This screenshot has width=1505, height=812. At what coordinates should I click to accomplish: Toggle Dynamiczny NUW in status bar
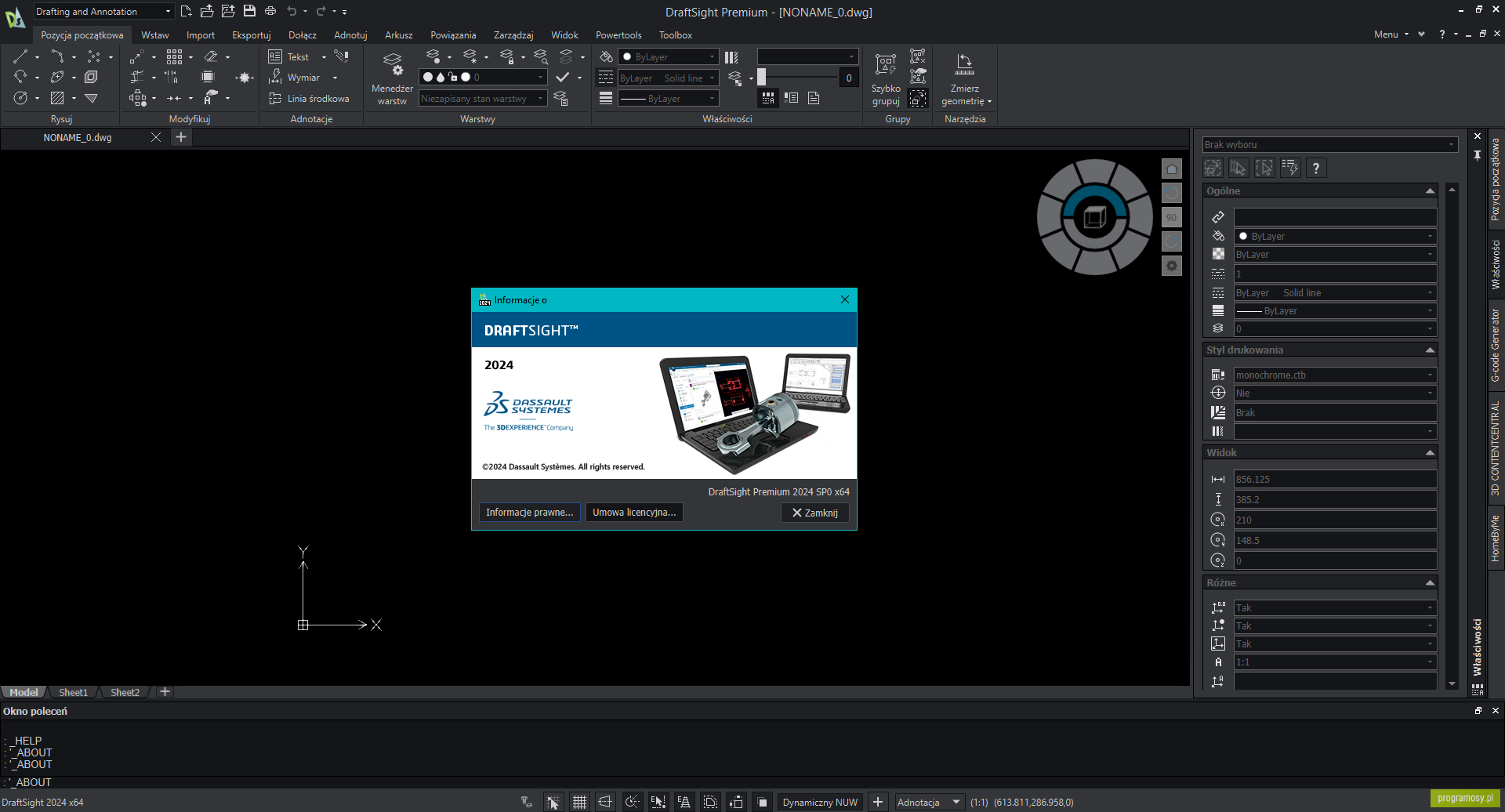coord(820,802)
